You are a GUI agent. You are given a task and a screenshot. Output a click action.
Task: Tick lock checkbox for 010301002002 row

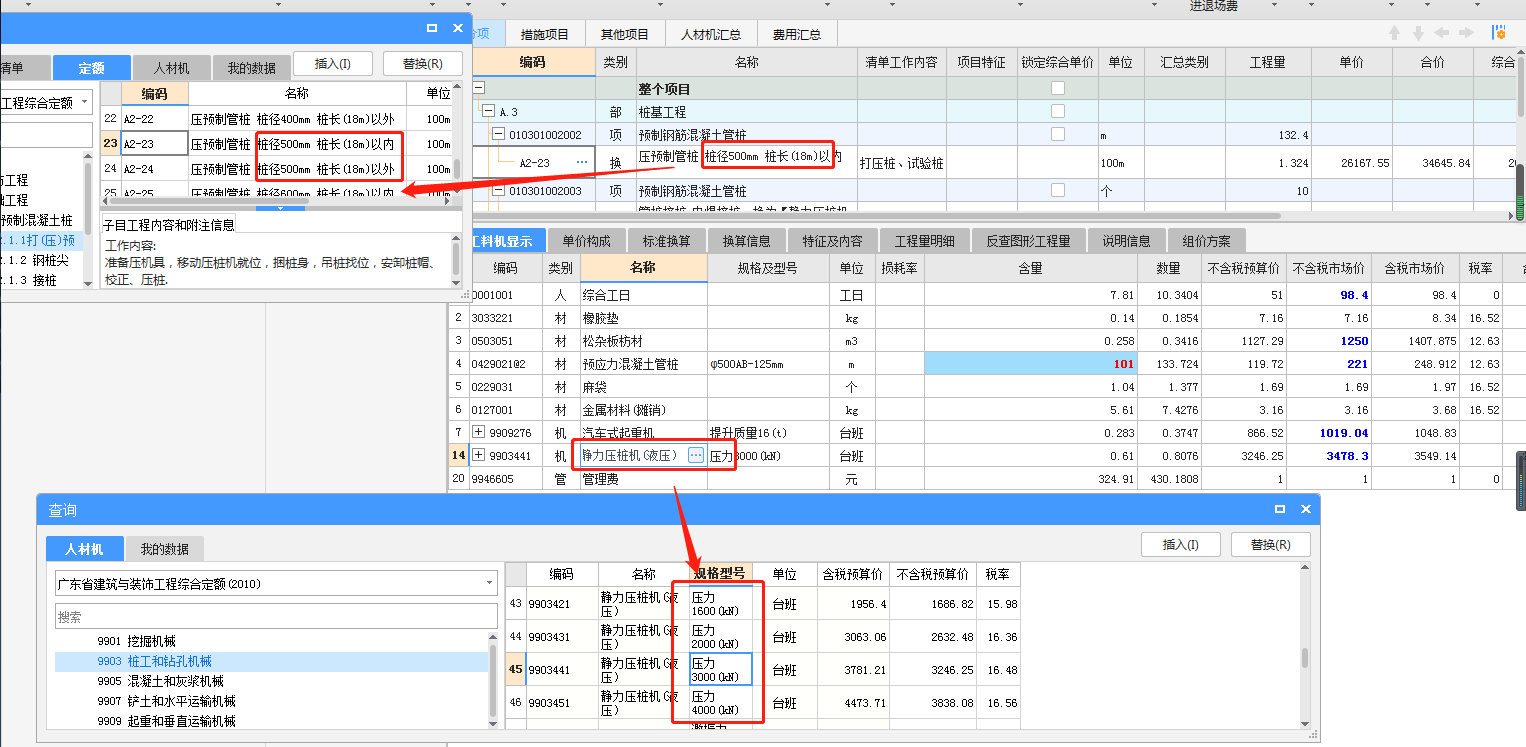[1058, 134]
